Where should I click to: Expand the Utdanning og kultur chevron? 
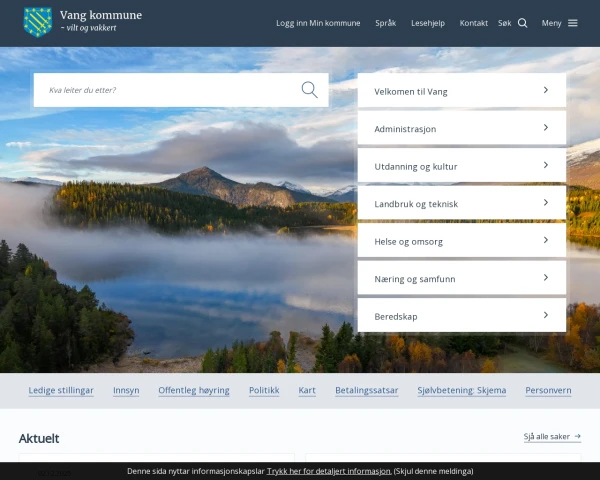click(546, 165)
